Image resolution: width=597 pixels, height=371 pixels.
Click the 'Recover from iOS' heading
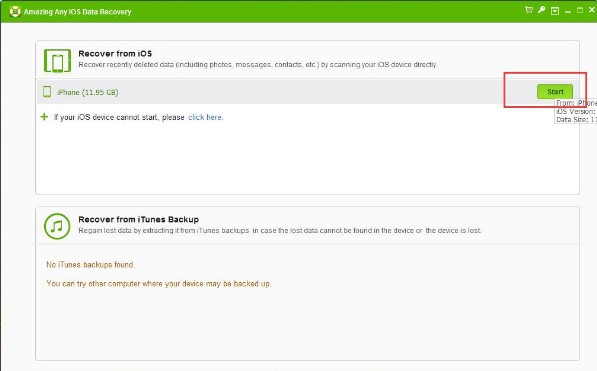tap(115, 53)
